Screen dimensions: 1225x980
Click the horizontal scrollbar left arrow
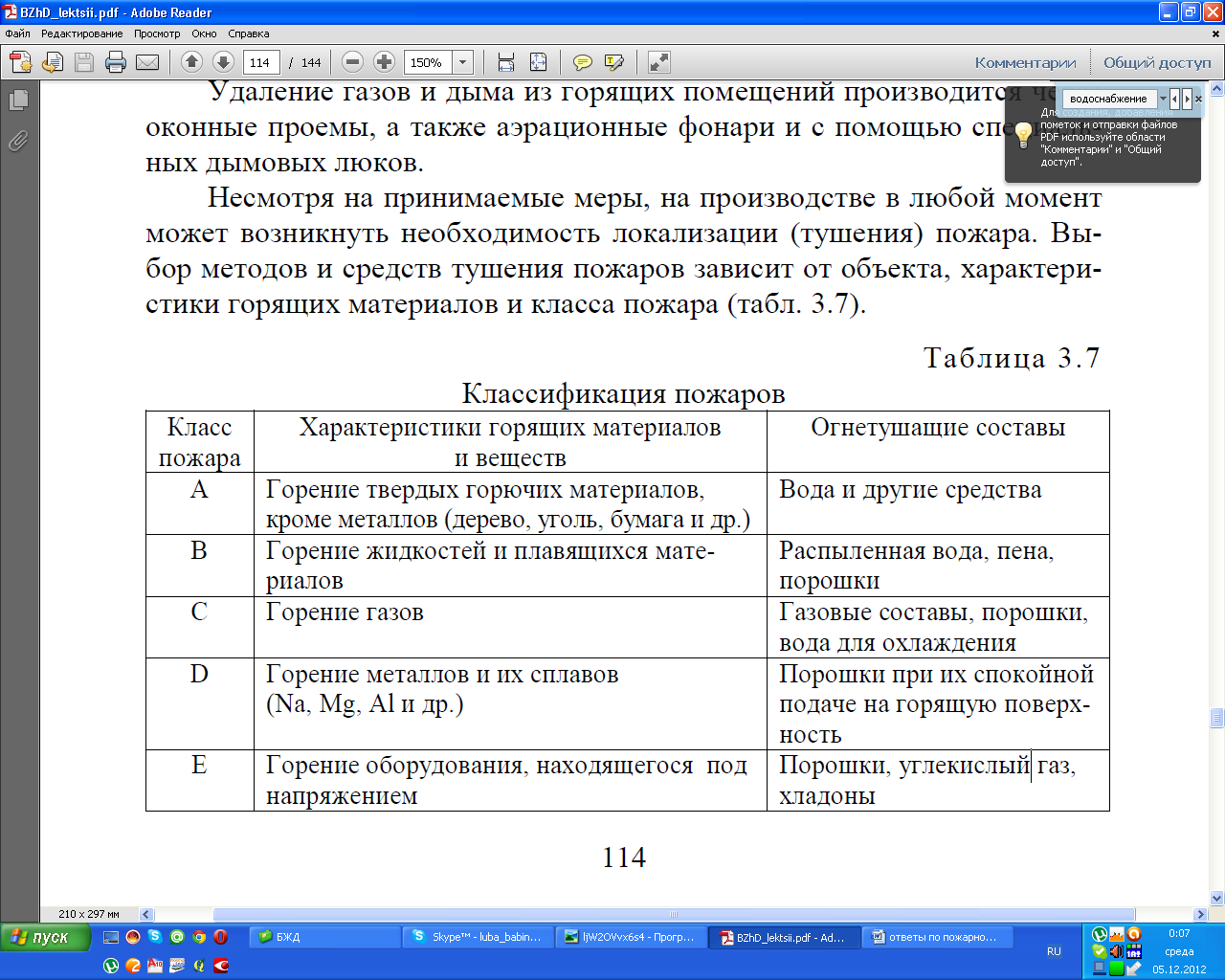coord(146,914)
